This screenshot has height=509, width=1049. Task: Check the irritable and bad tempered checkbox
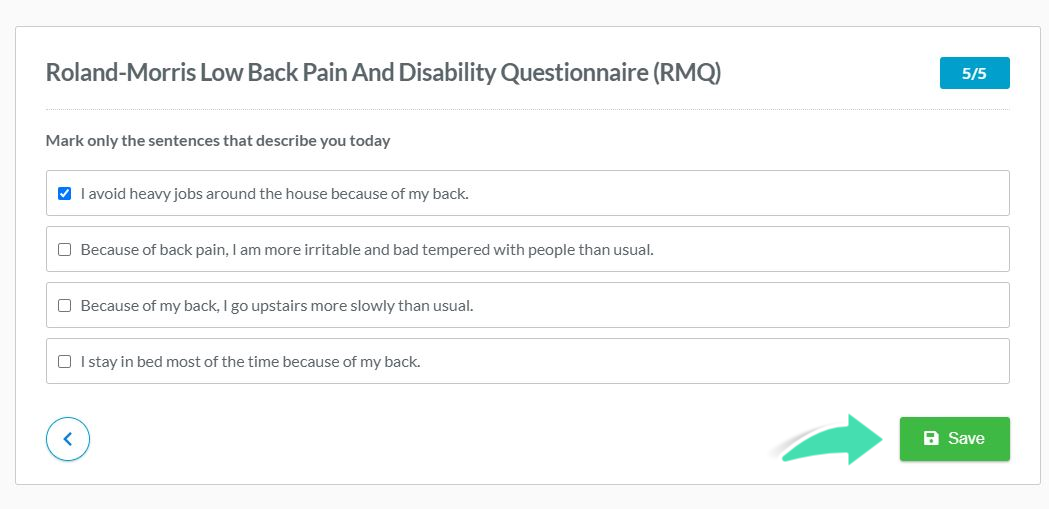(x=64, y=250)
